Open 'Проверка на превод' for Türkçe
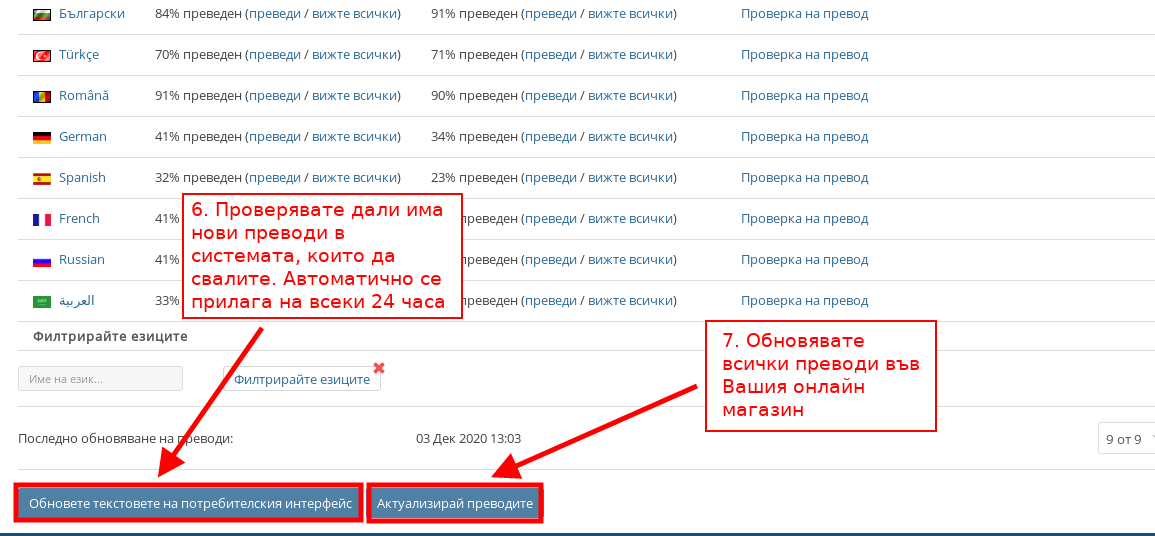This screenshot has width=1155, height=536. (x=804, y=55)
